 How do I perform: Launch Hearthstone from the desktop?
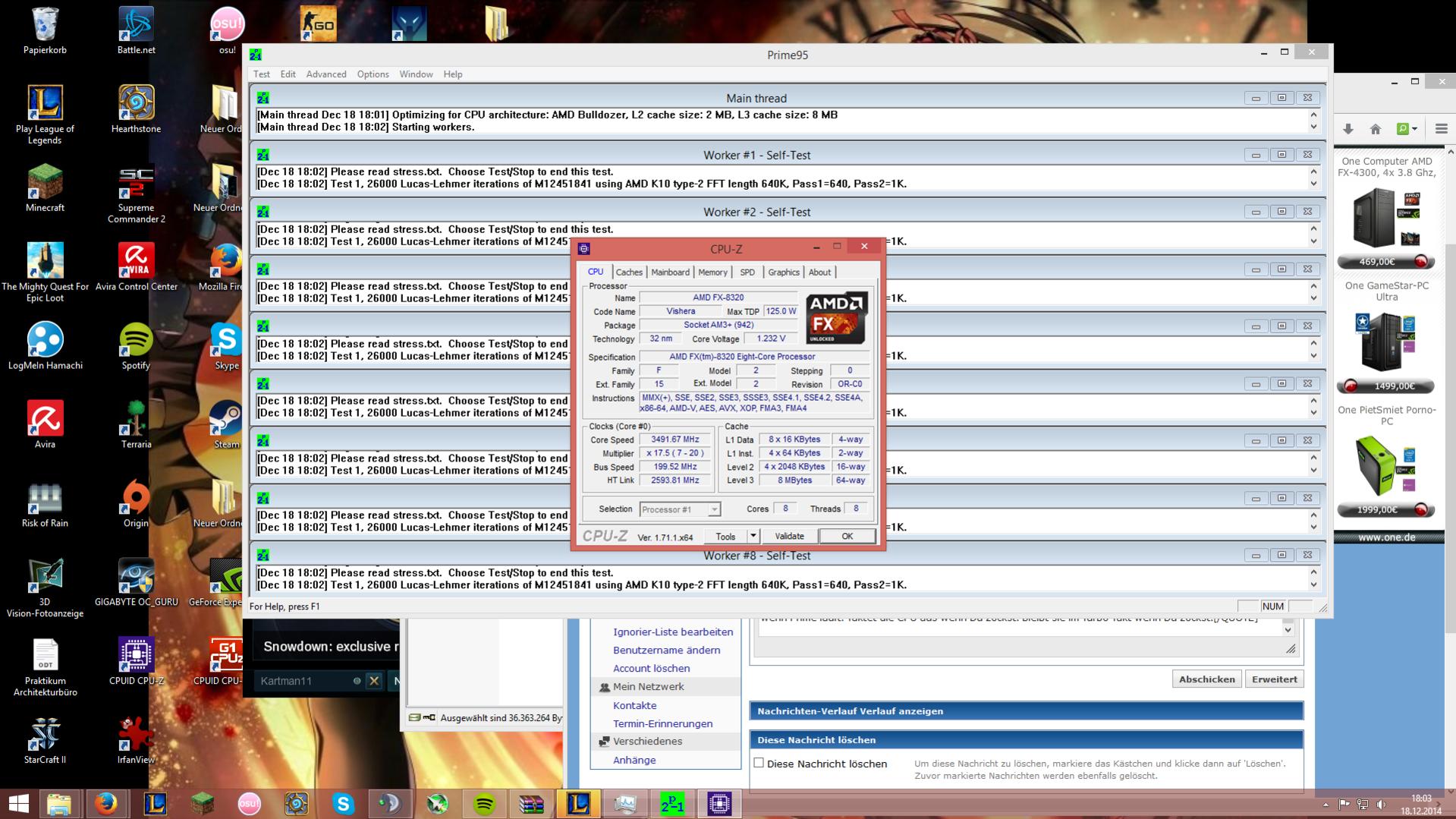pyautogui.click(x=136, y=109)
